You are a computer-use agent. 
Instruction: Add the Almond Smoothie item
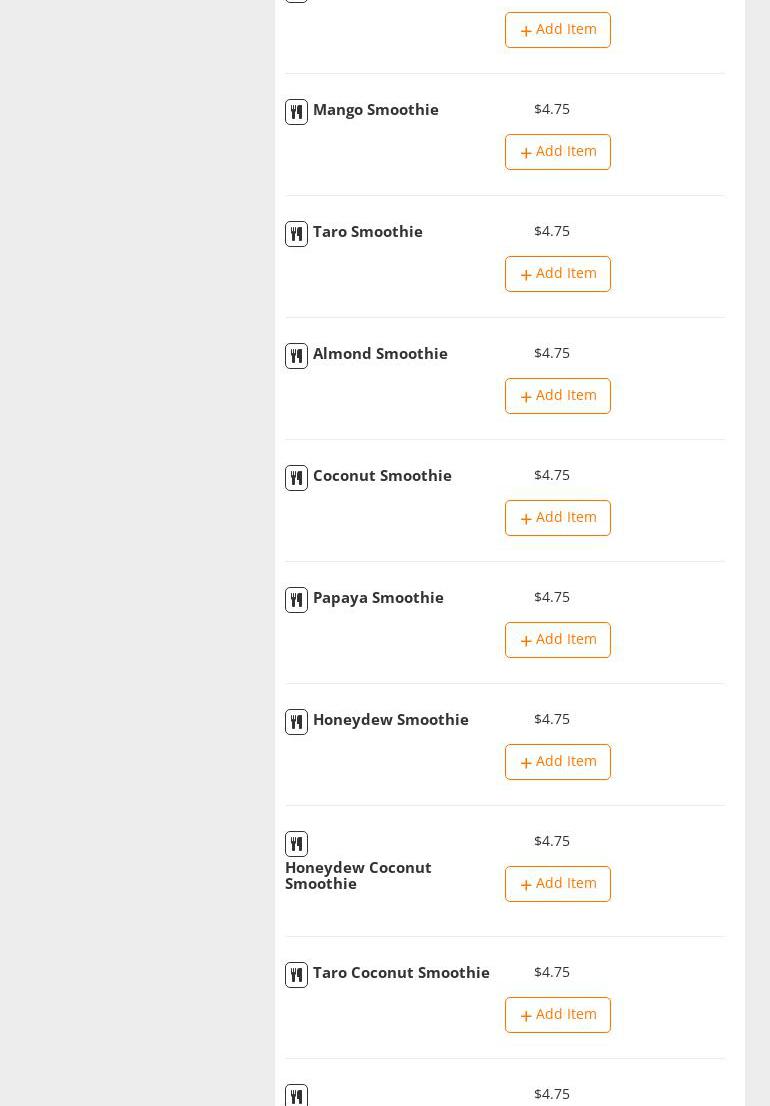[557, 396]
